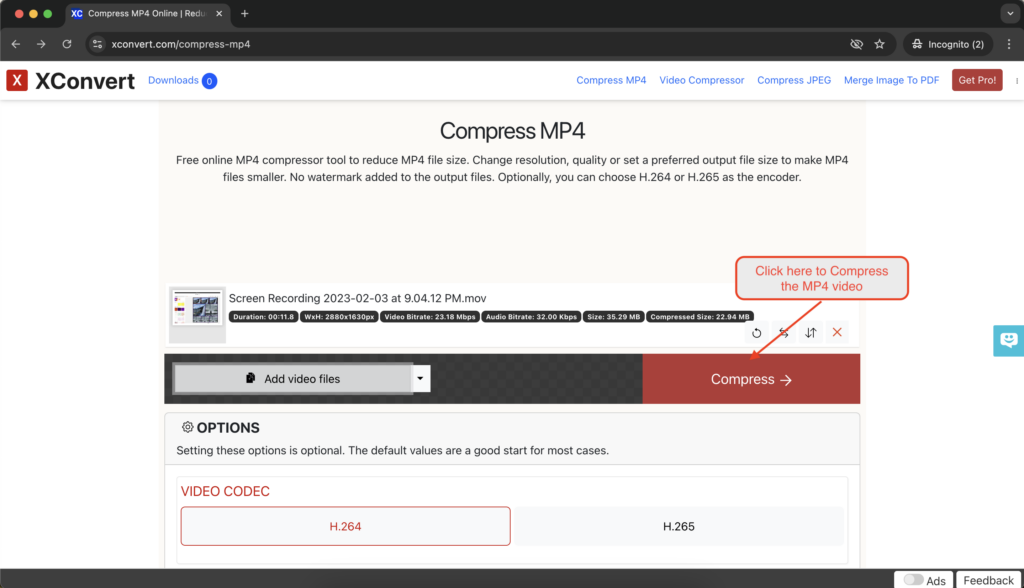The height and width of the screenshot is (588, 1024).
Task: Open the Compress JPEG nav link
Action: coord(794,80)
